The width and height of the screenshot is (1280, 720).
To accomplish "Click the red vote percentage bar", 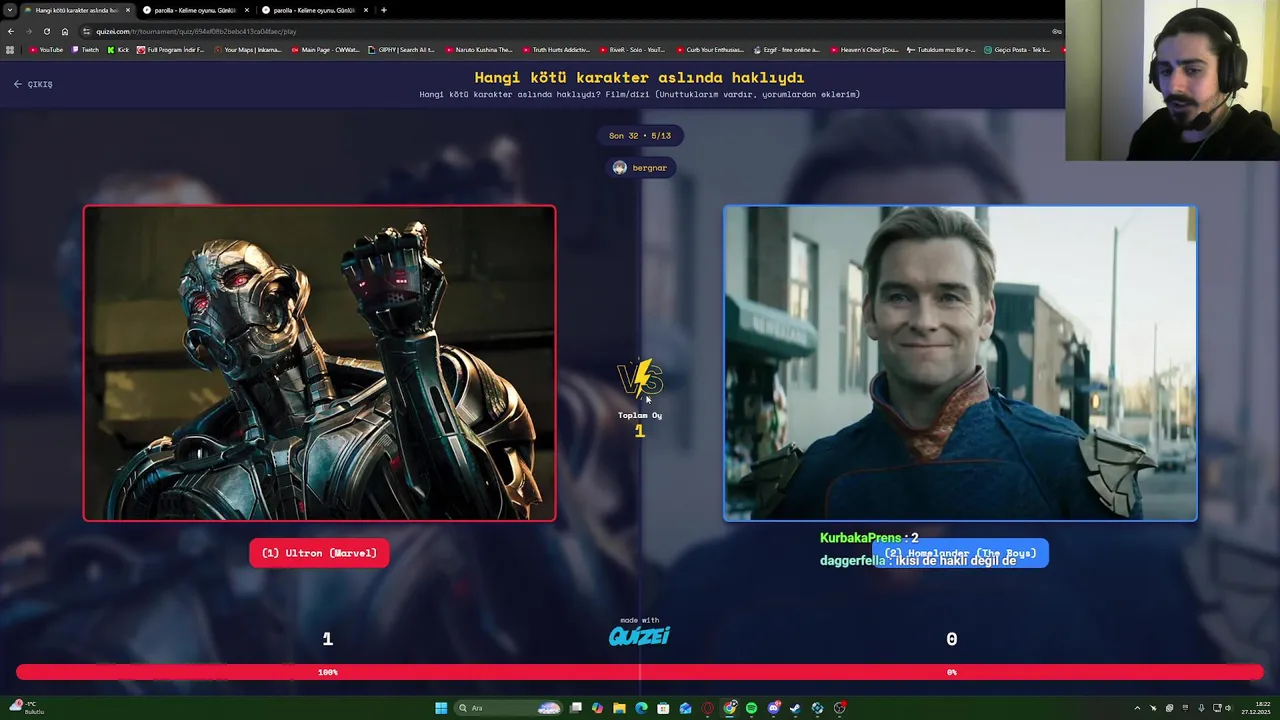I will [x=640, y=672].
